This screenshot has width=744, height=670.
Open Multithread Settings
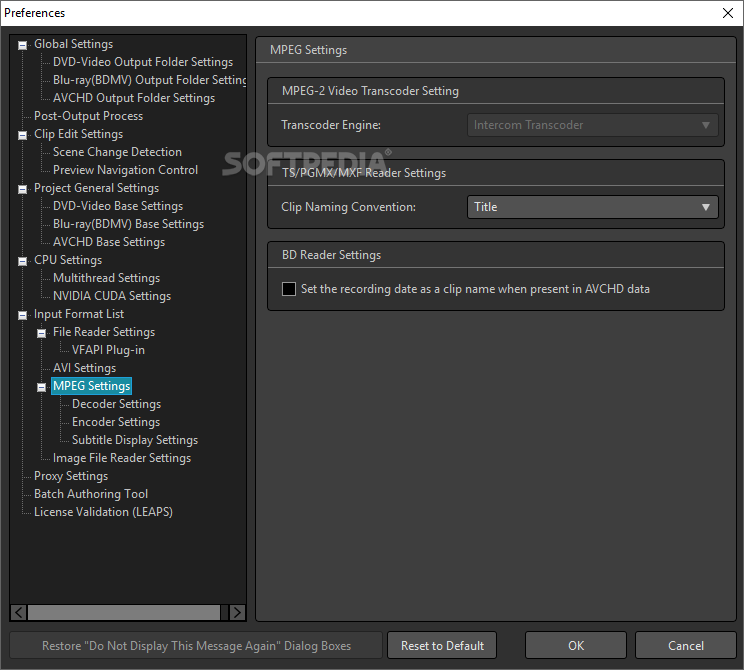(106, 279)
